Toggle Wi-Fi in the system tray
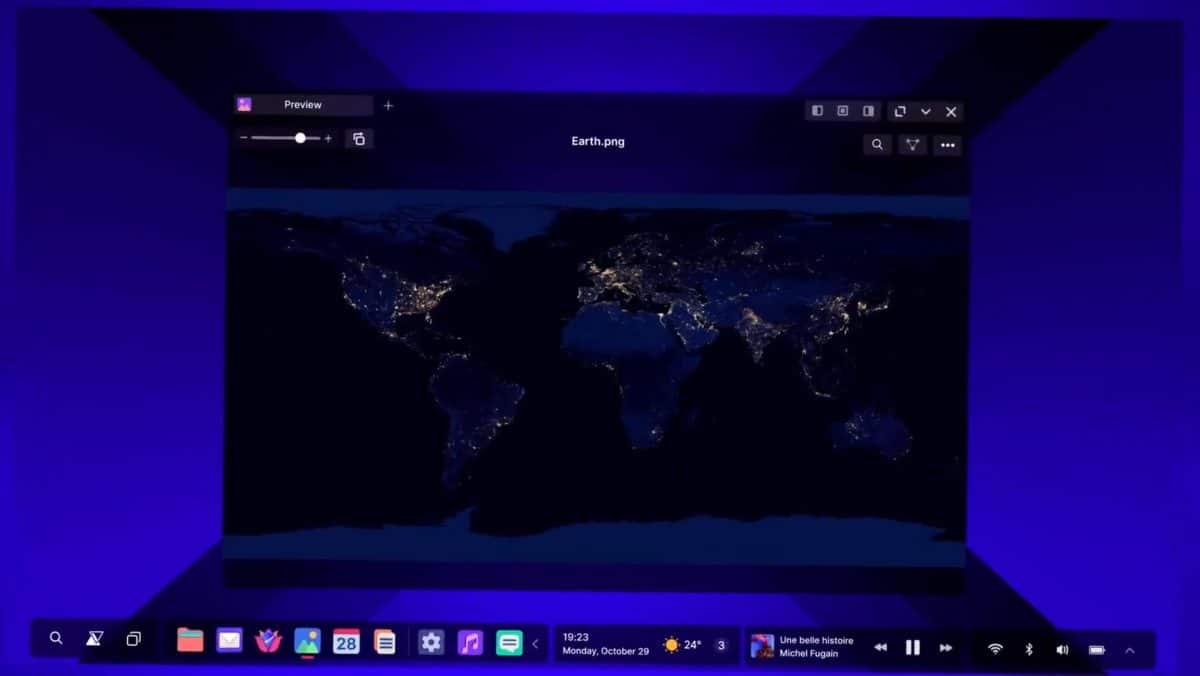Viewport: 1200px width, 676px height. pyautogui.click(x=995, y=648)
